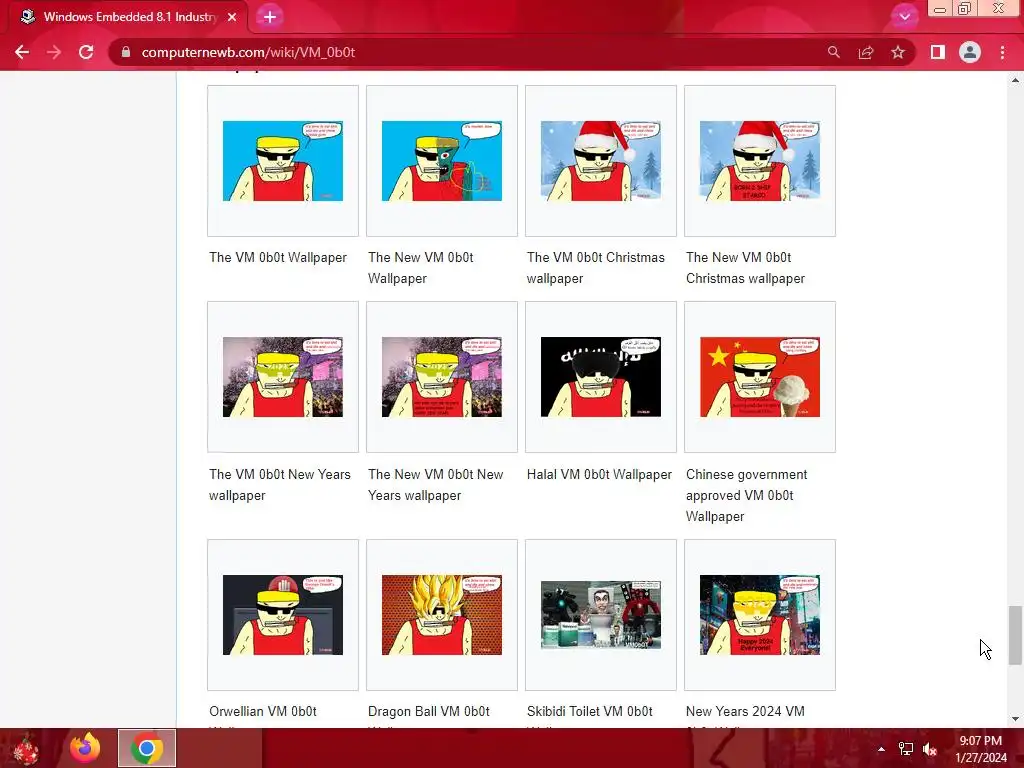Click the scrollbar up arrow
This screenshot has height=768, width=1024.
[1015, 80]
